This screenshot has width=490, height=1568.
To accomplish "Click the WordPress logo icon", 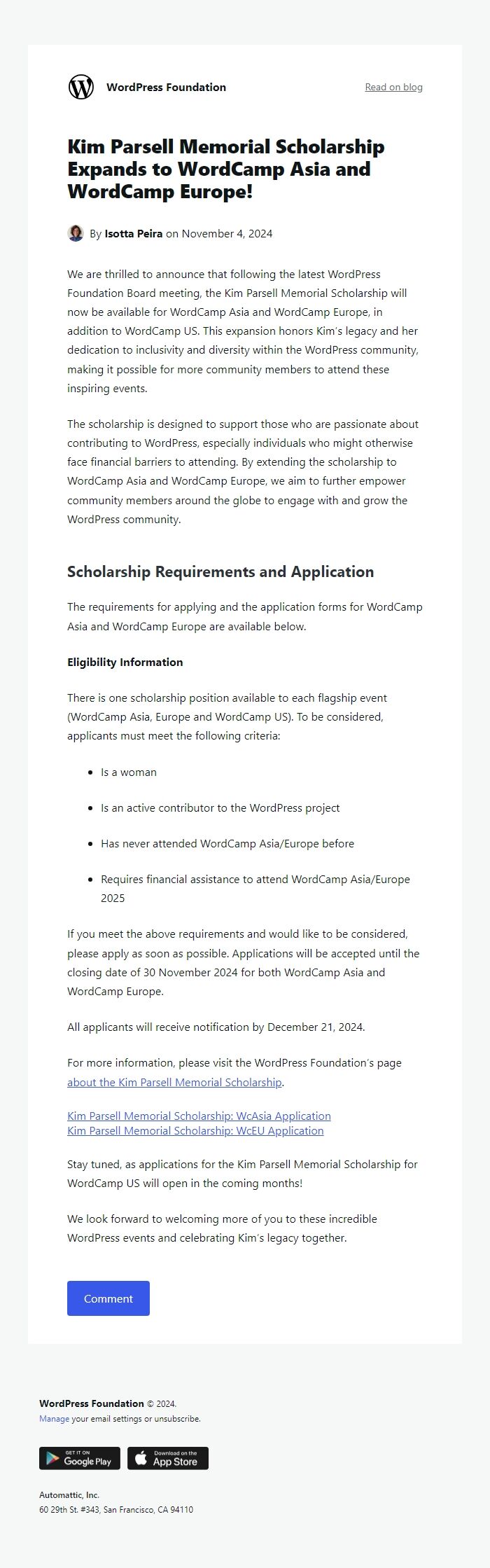I will (81, 87).
